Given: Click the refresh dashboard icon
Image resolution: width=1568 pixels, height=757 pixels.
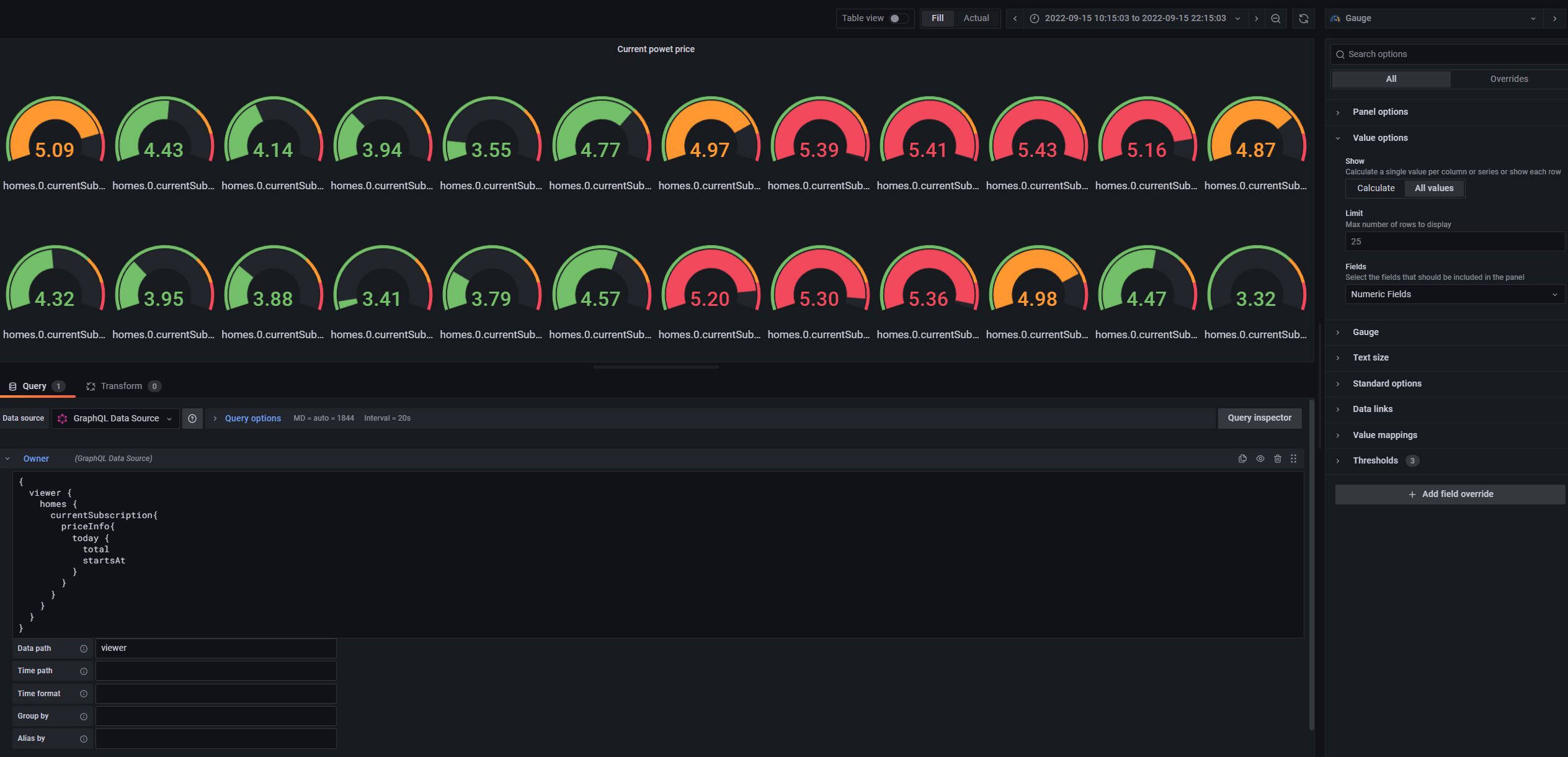Looking at the screenshot, I should tap(1303, 19).
